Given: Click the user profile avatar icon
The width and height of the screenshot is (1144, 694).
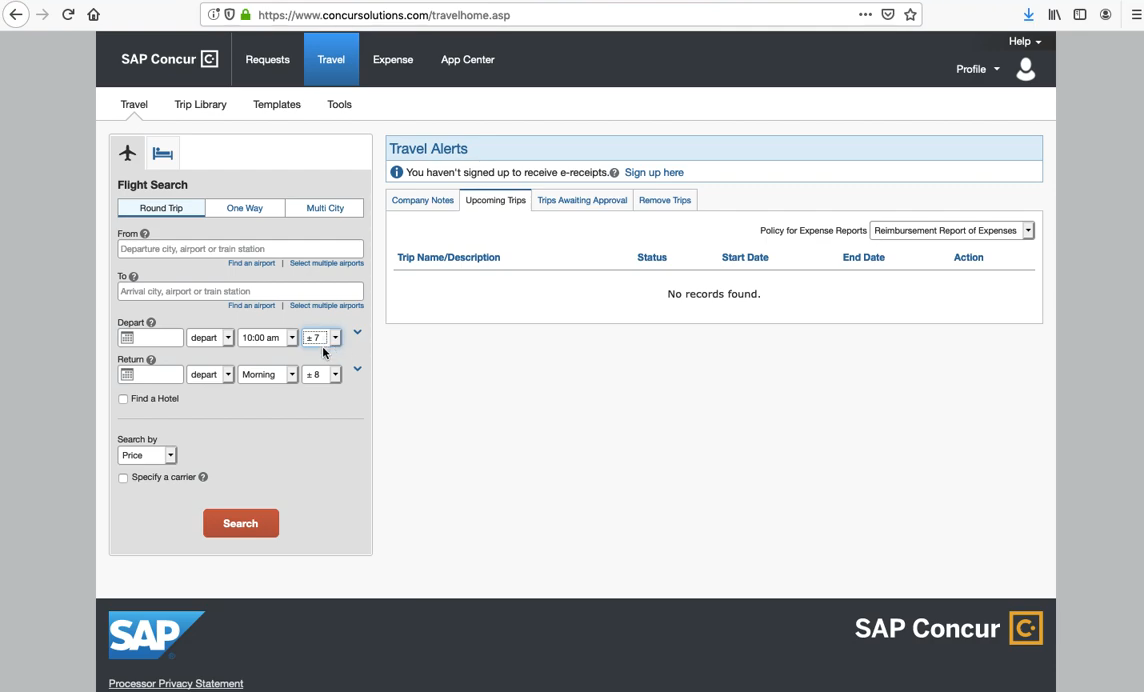Looking at the screenshot, I should [x=1025, y=69].
